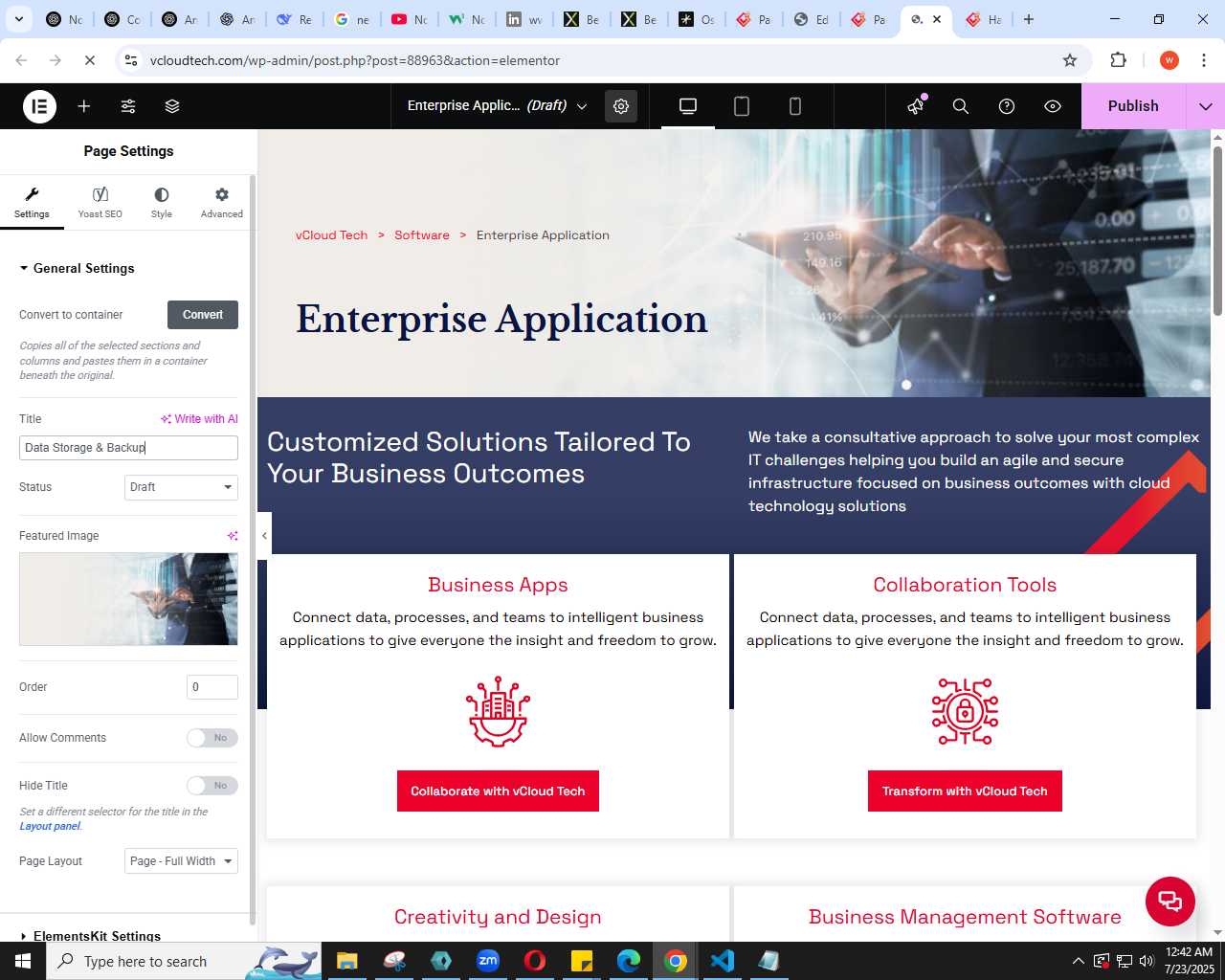Open the Structure layers icon
Viewport: 1225px width, 980px height.
pyautogui.click(x=172, y=106)
